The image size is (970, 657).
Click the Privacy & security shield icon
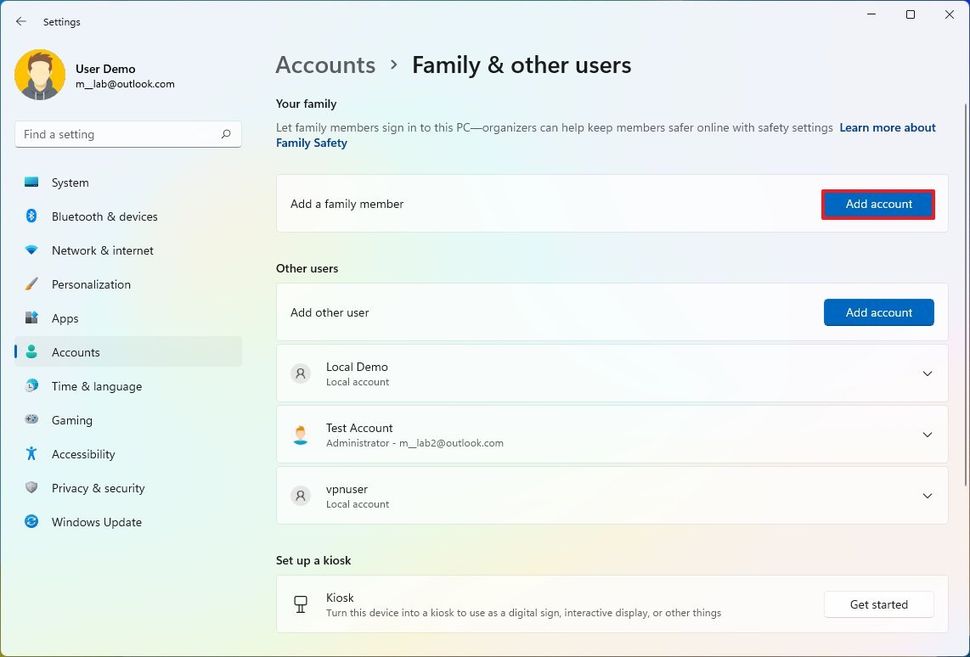(x=32, y=489)
